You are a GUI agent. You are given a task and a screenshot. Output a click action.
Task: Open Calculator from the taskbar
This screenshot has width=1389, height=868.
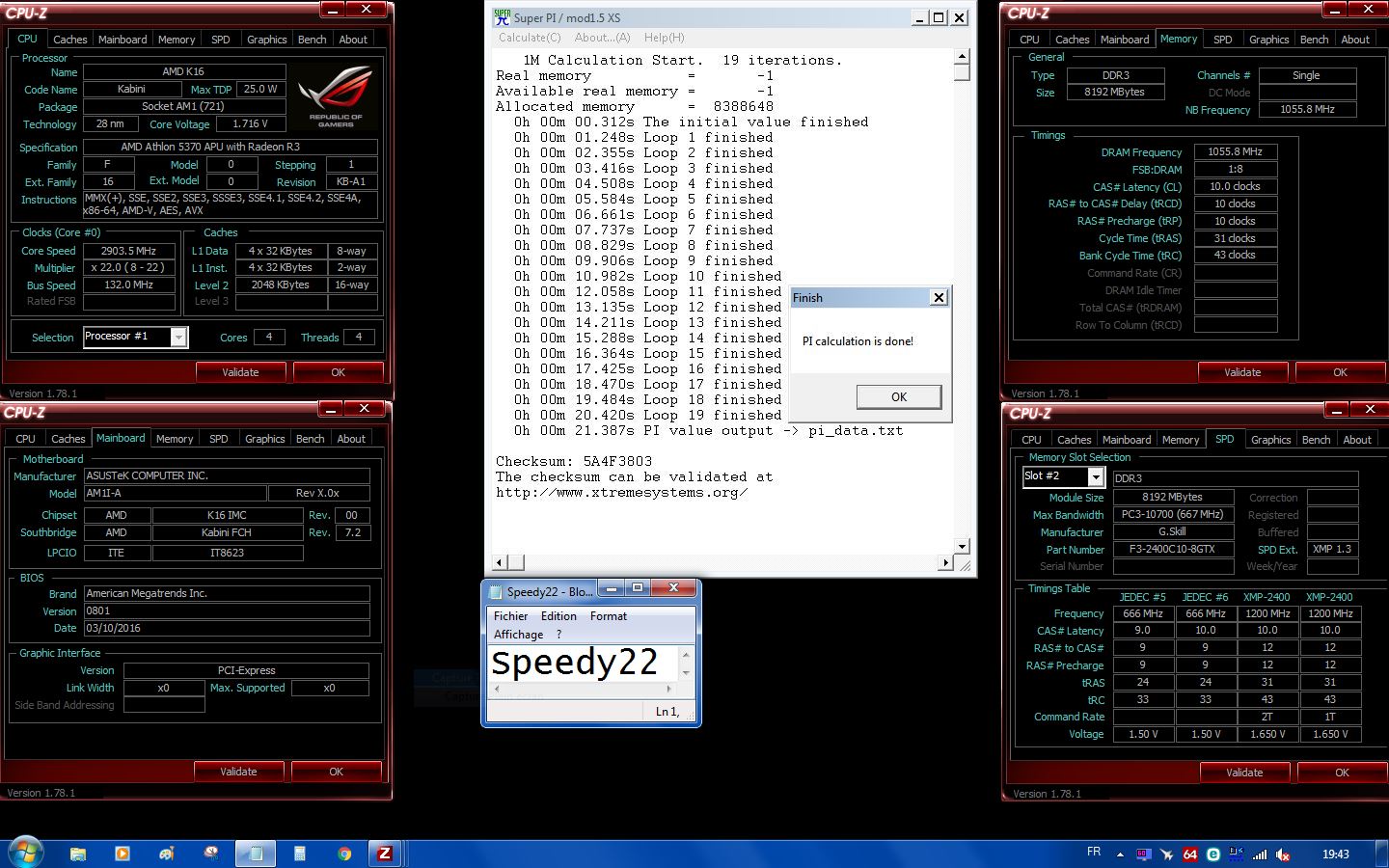point(300,854)
